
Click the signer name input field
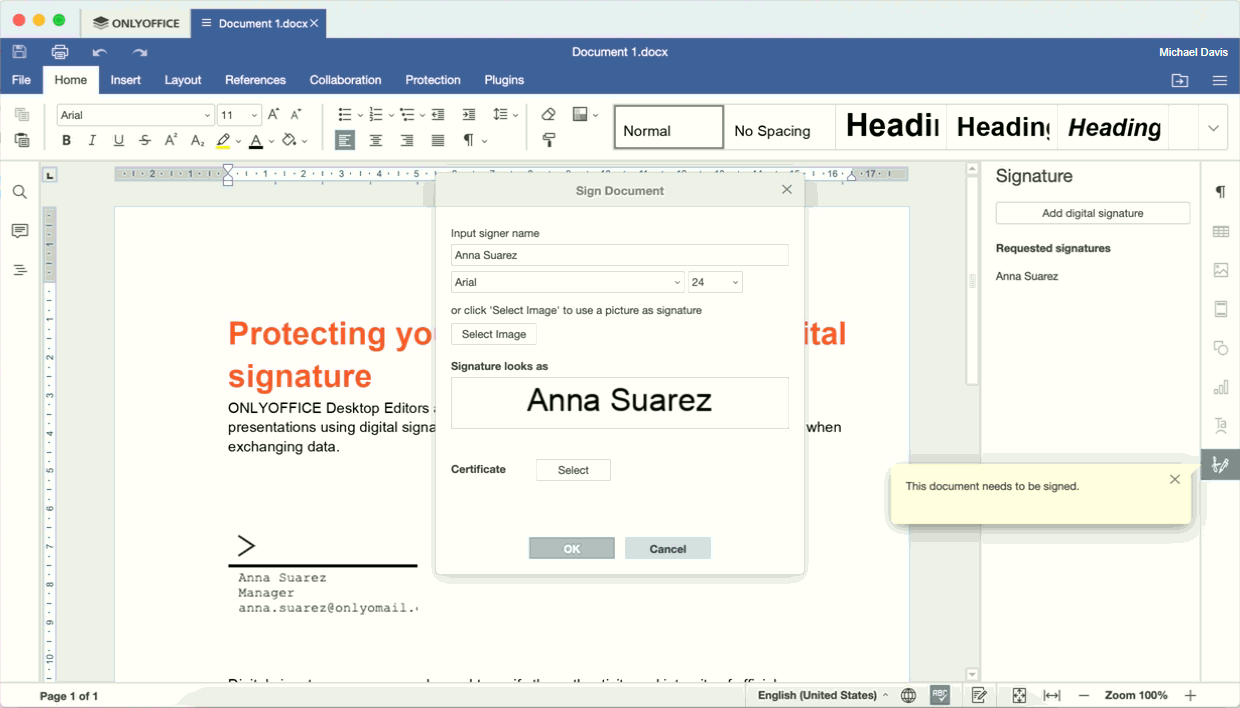[619, 255]
